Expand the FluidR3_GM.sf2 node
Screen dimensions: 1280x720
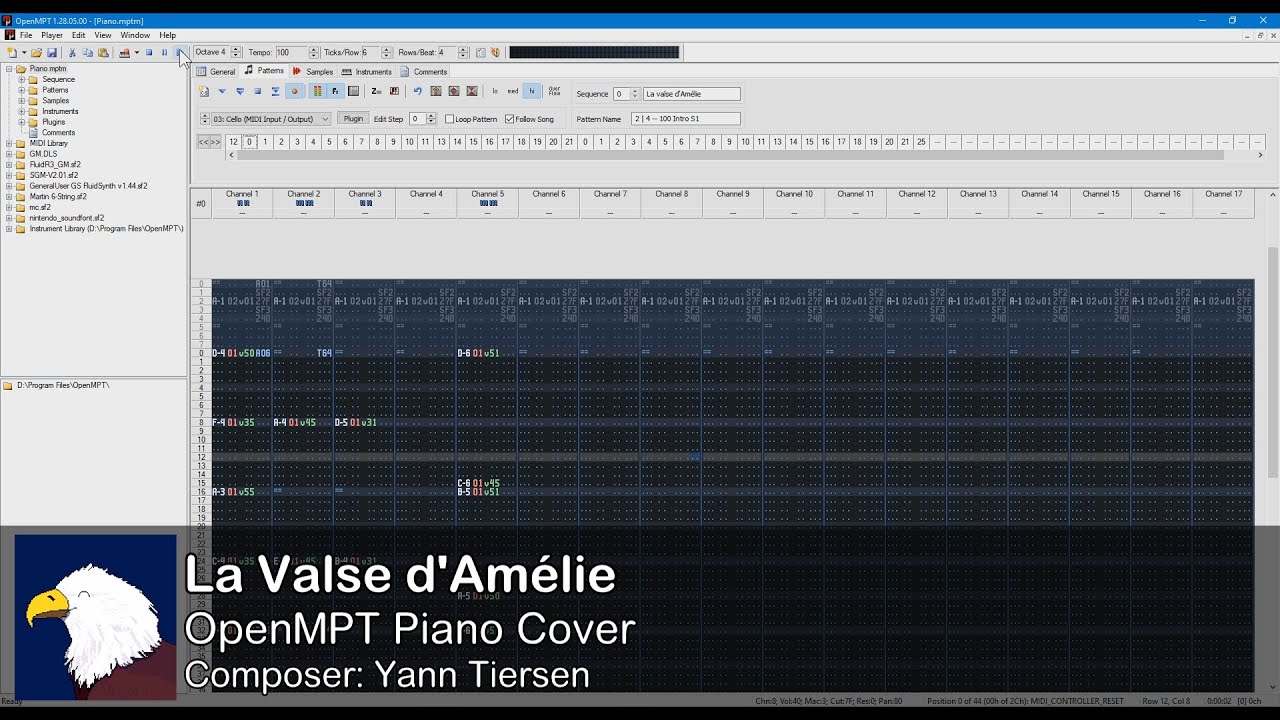[9, 164]
